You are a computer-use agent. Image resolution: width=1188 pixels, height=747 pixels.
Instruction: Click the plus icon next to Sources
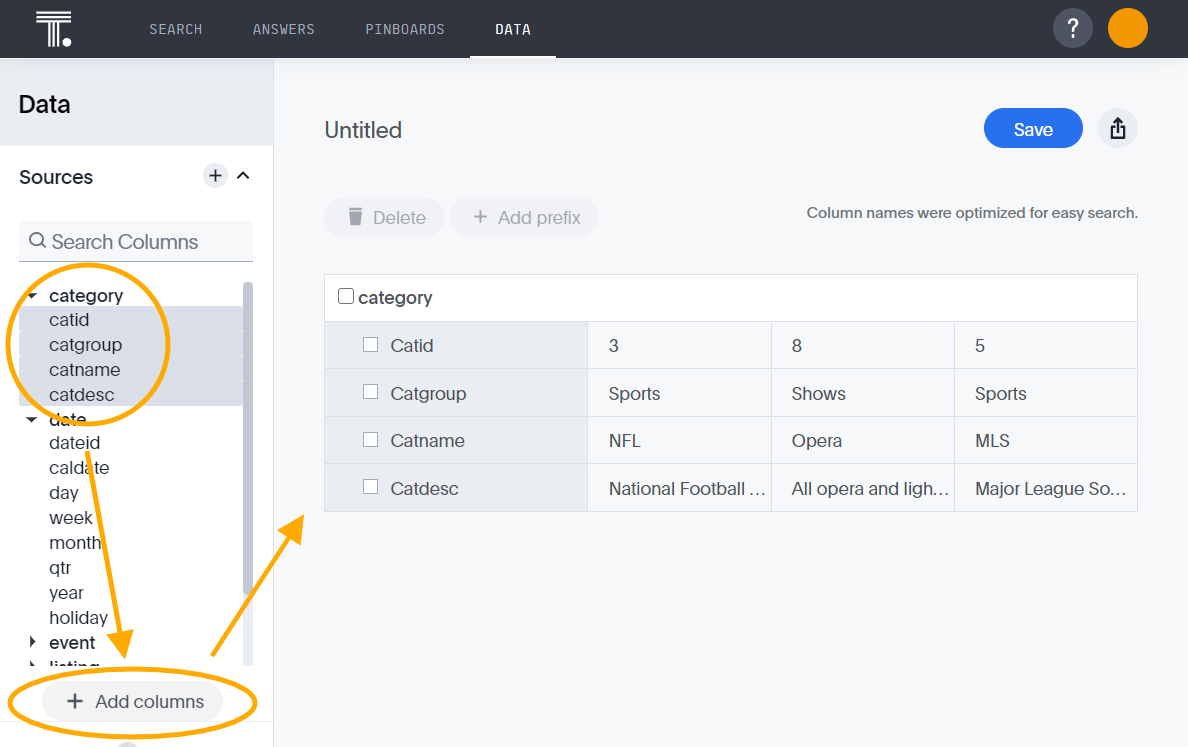tap(215, 176)
